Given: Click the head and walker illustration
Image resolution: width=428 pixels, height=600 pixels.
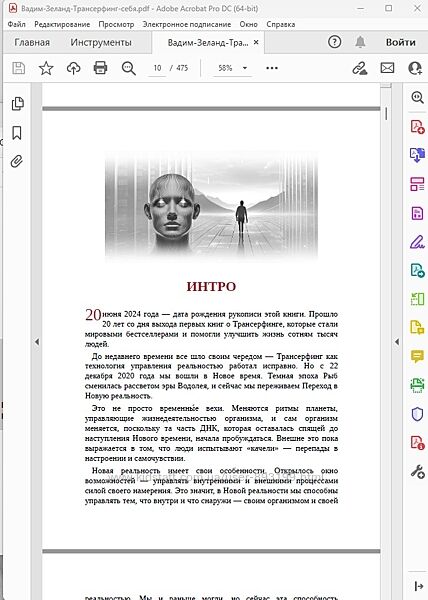Looking at the screenshot, I should (x=212, y=205).
